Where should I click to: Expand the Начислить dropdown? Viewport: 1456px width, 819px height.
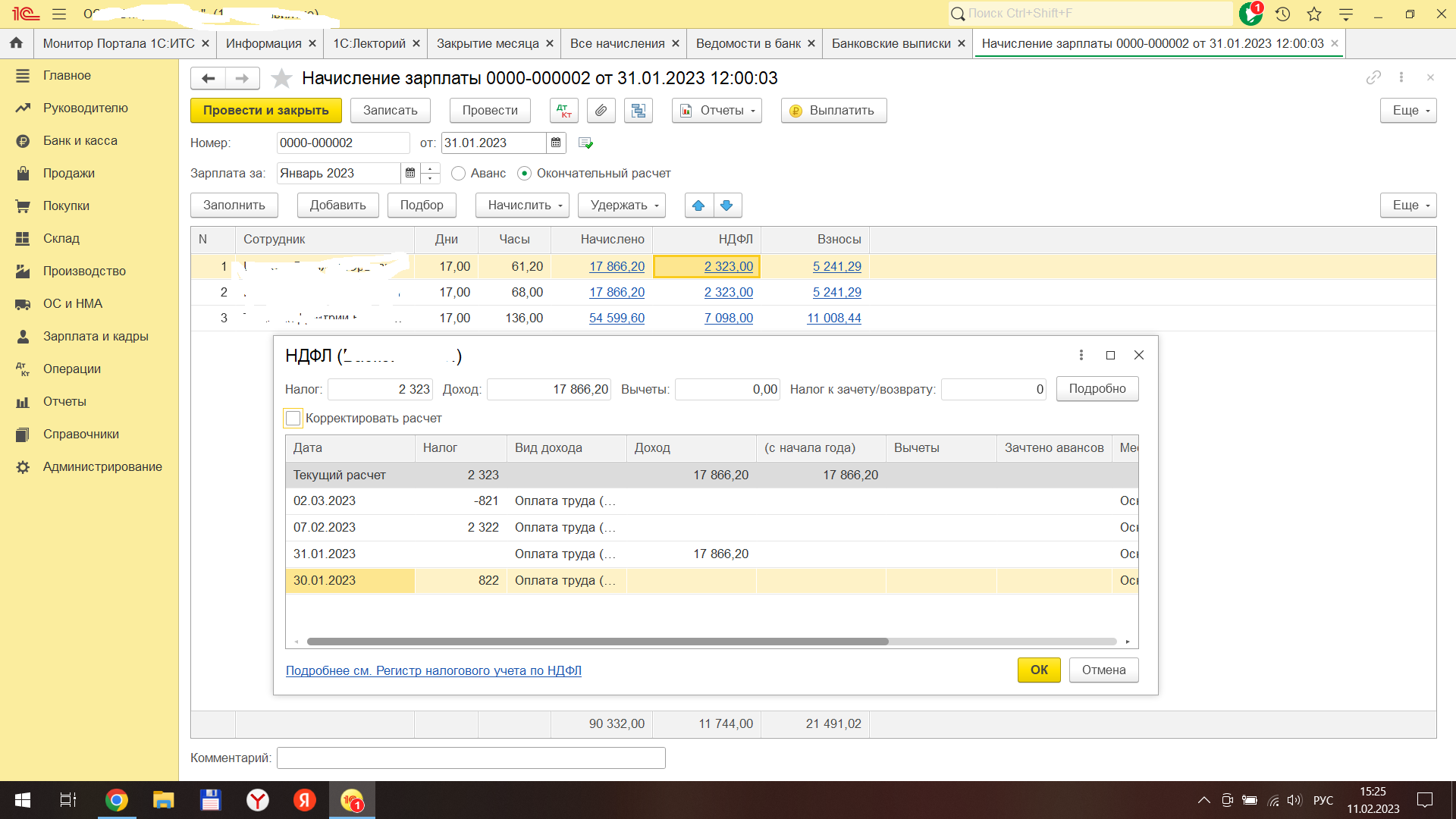(522, 206)
